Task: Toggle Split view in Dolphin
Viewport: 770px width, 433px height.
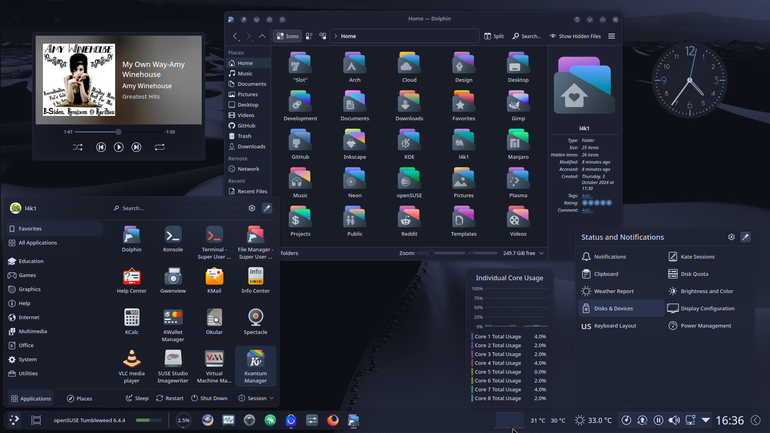Action: coord(494,36)
